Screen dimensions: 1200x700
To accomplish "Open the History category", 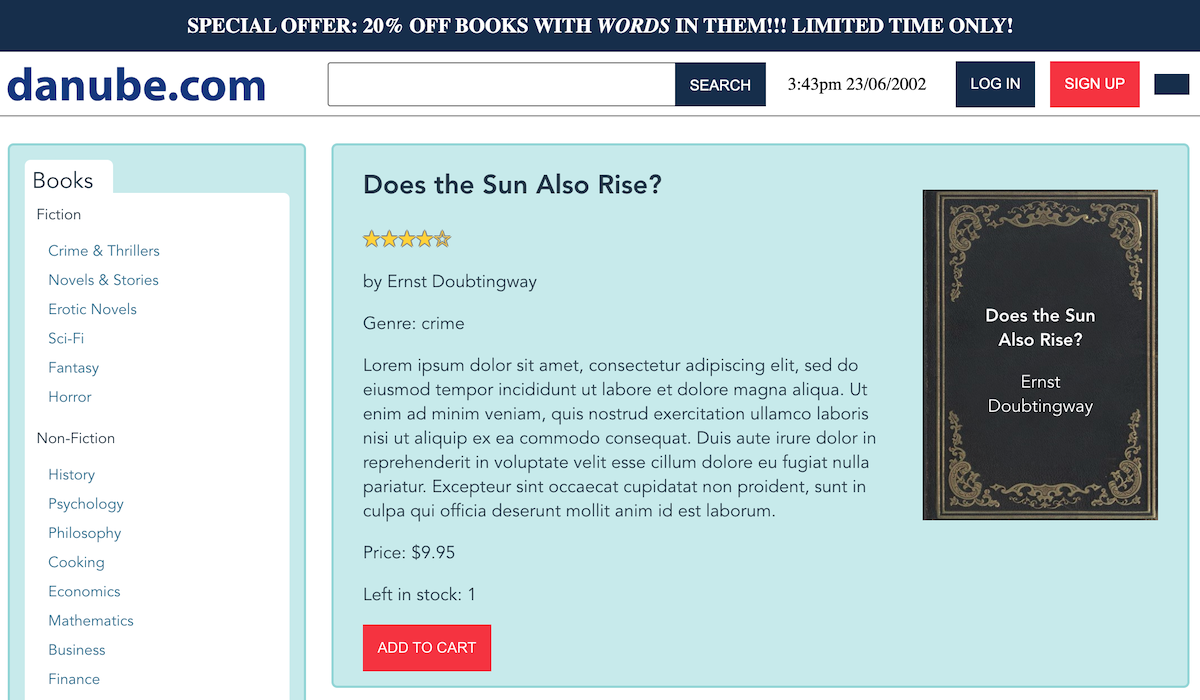I will pos(72,475).
